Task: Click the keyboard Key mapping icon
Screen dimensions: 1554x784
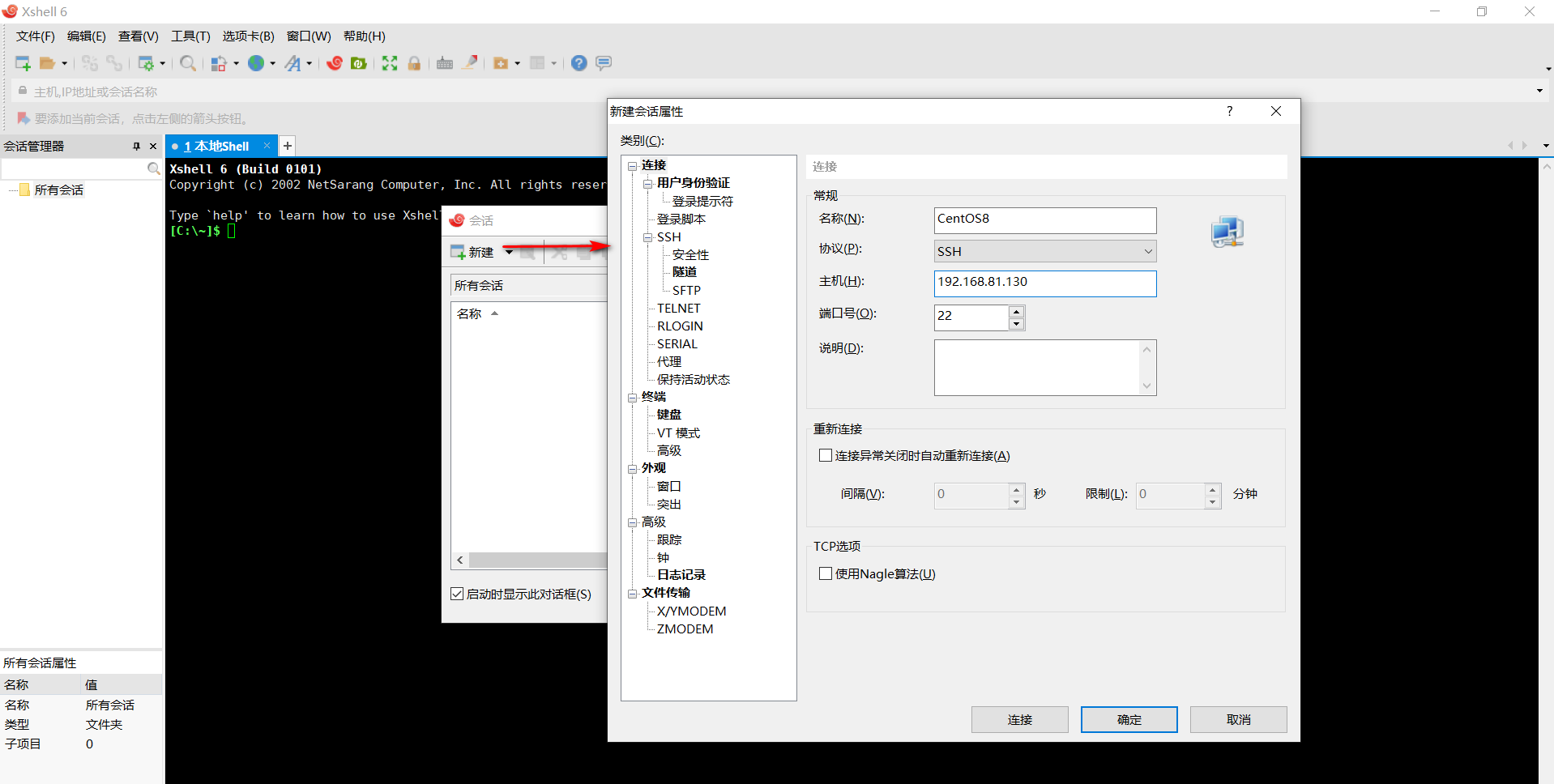Action: click(x=445, y=63)
